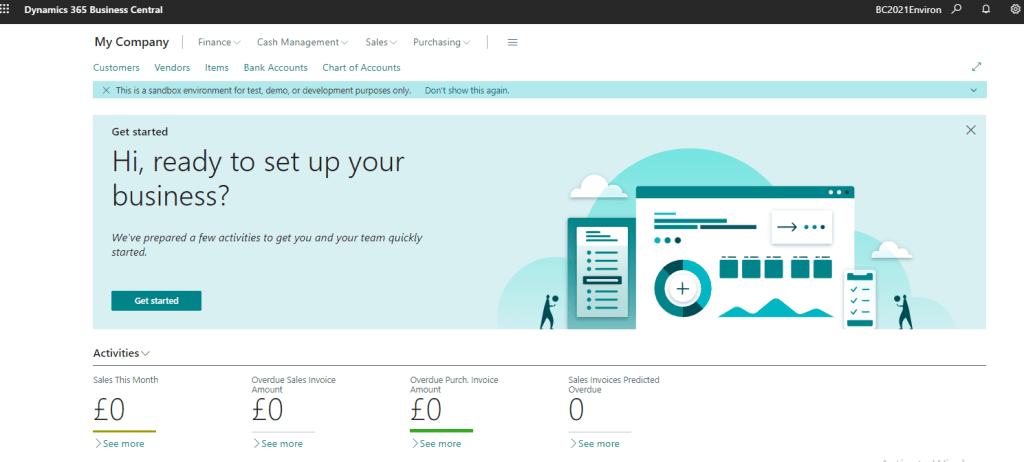Click the expand page arrows icon
This screenshot has height=462, width=1024.
[x=976, y=67]
